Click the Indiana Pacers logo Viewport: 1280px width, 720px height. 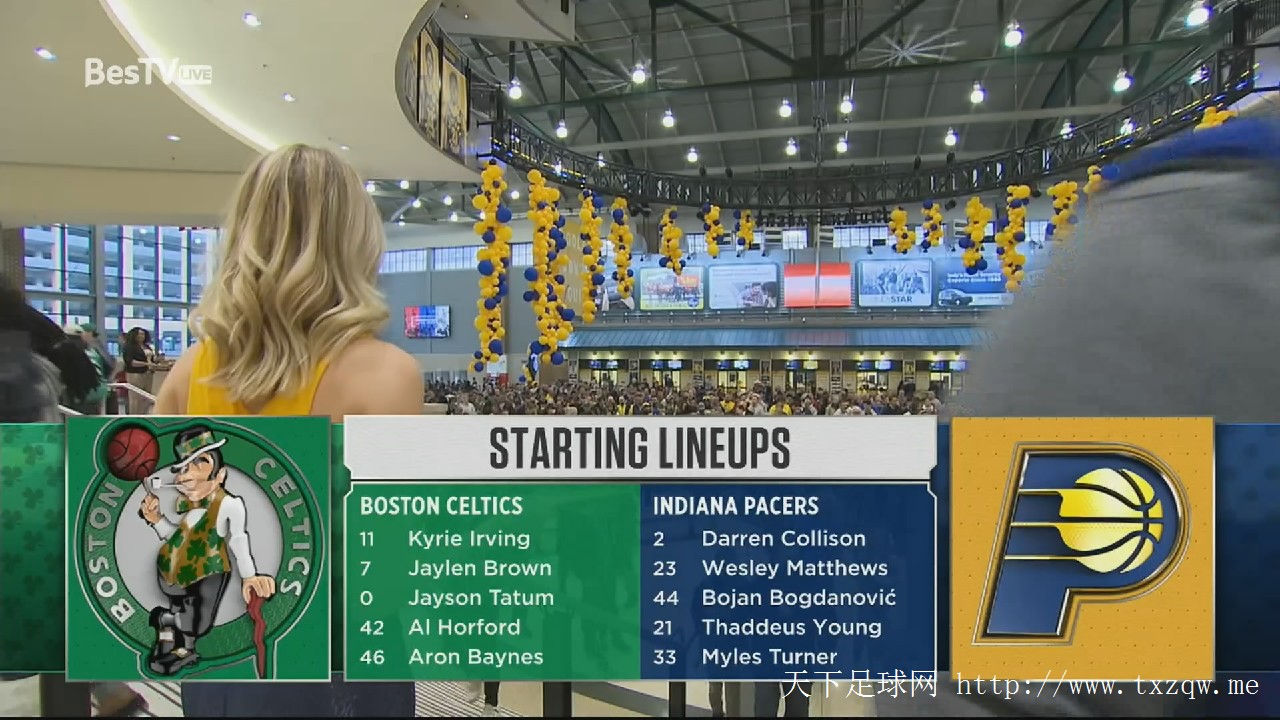(x=1082, y=549)
